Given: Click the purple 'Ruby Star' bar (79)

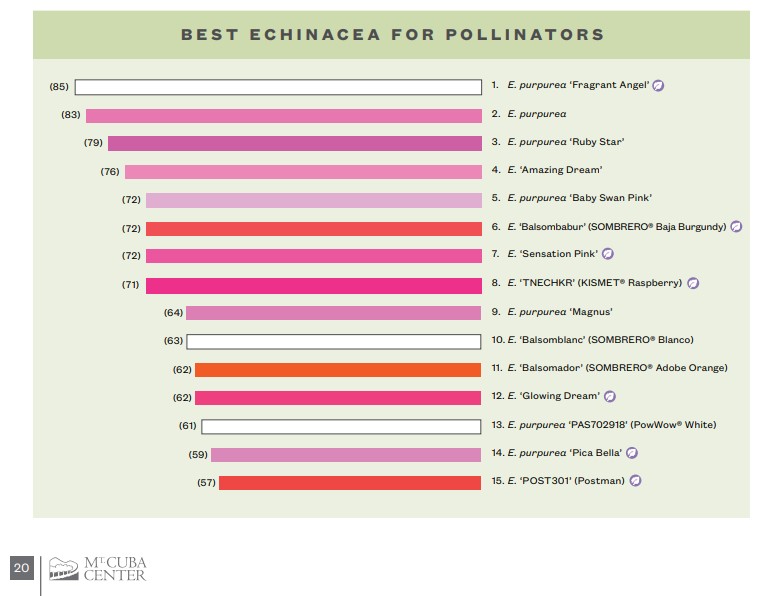Looking at the screenshot, I should click(x=295, y=144).
